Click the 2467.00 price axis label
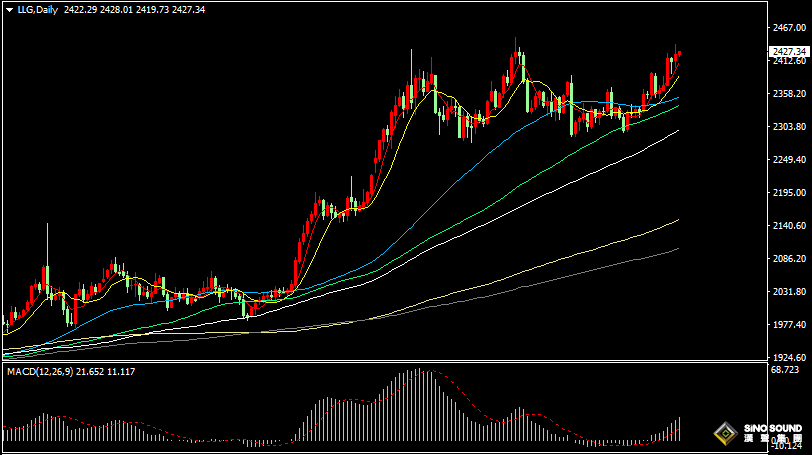This screenshot has height=455, width=812. point(789,28)
